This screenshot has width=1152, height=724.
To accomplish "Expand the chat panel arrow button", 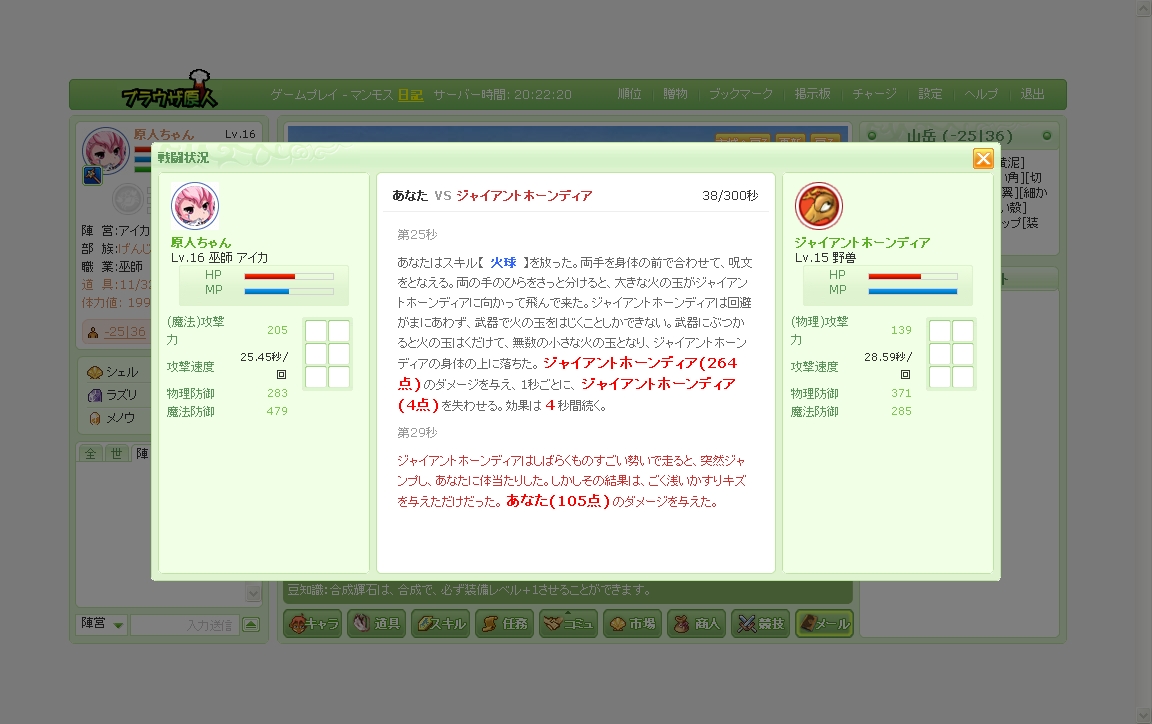I will pyautogui.click(x=251, y=625).
